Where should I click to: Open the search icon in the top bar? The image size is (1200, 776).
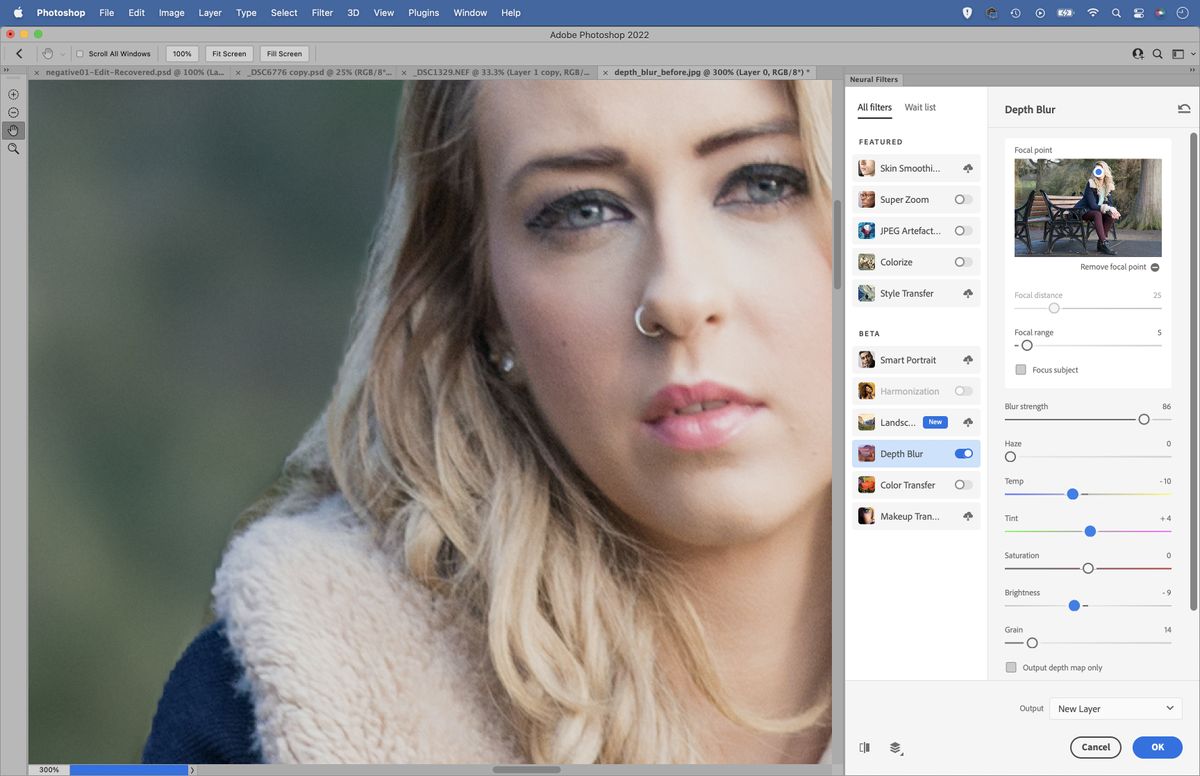click(1115, 13)
